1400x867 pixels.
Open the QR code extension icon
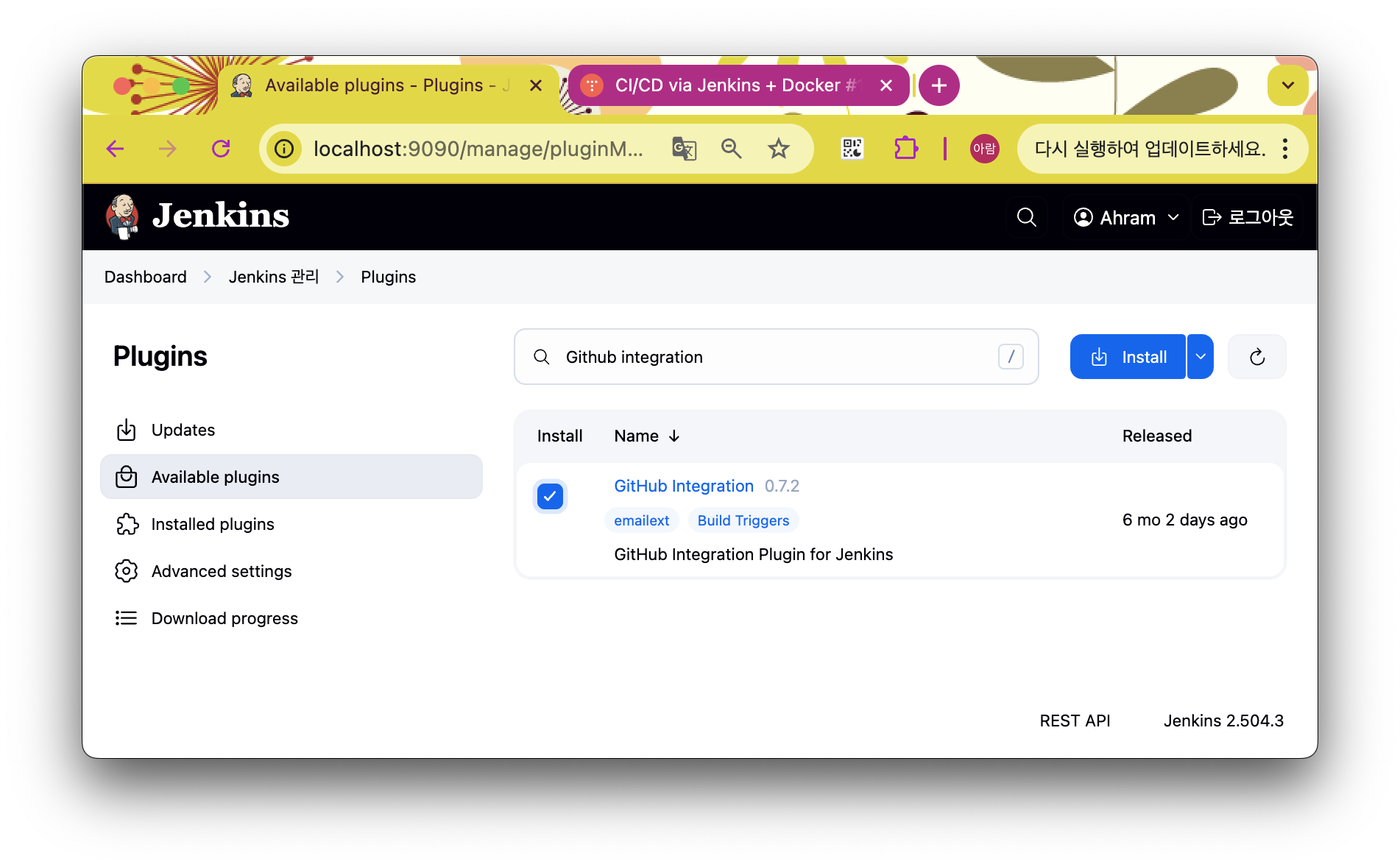[x=852, y=149]
